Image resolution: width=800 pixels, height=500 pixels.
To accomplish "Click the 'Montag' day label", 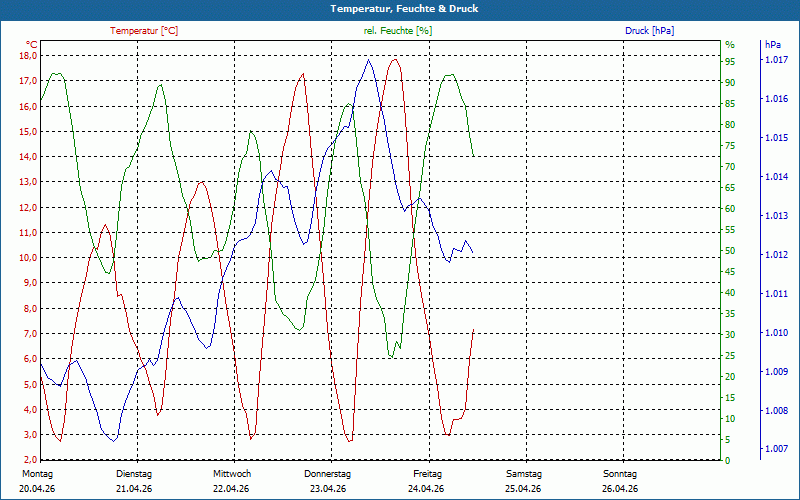I will coord(37,474).
